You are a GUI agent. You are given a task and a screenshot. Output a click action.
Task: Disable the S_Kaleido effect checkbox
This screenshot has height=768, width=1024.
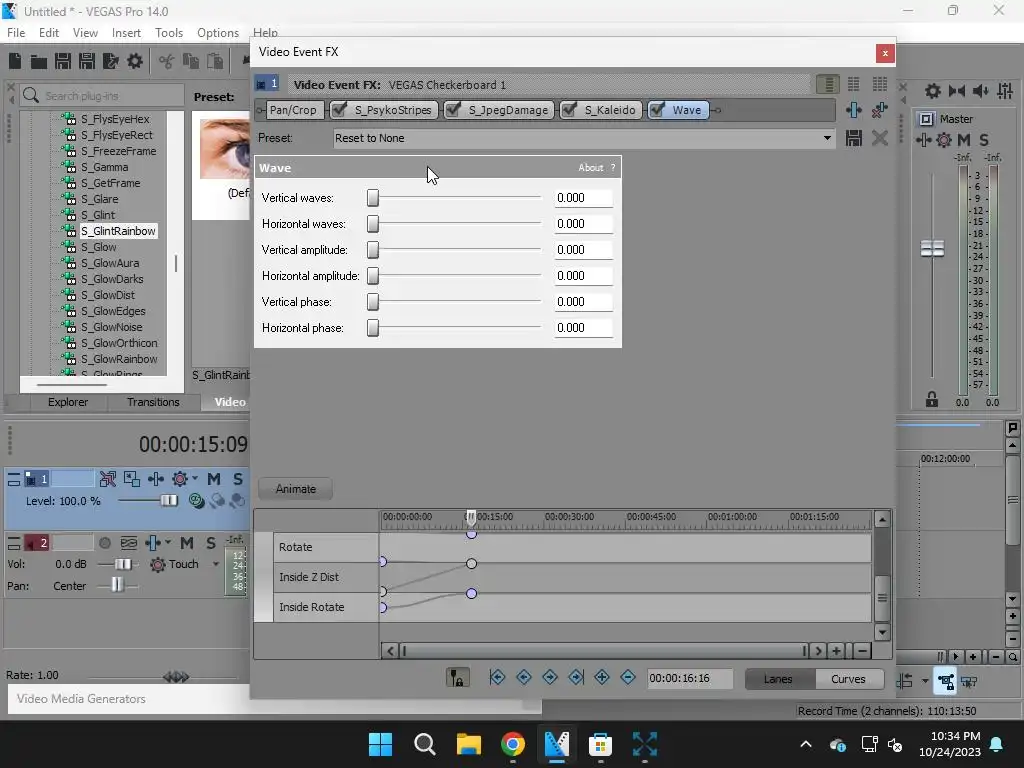(x=569, y=110)
